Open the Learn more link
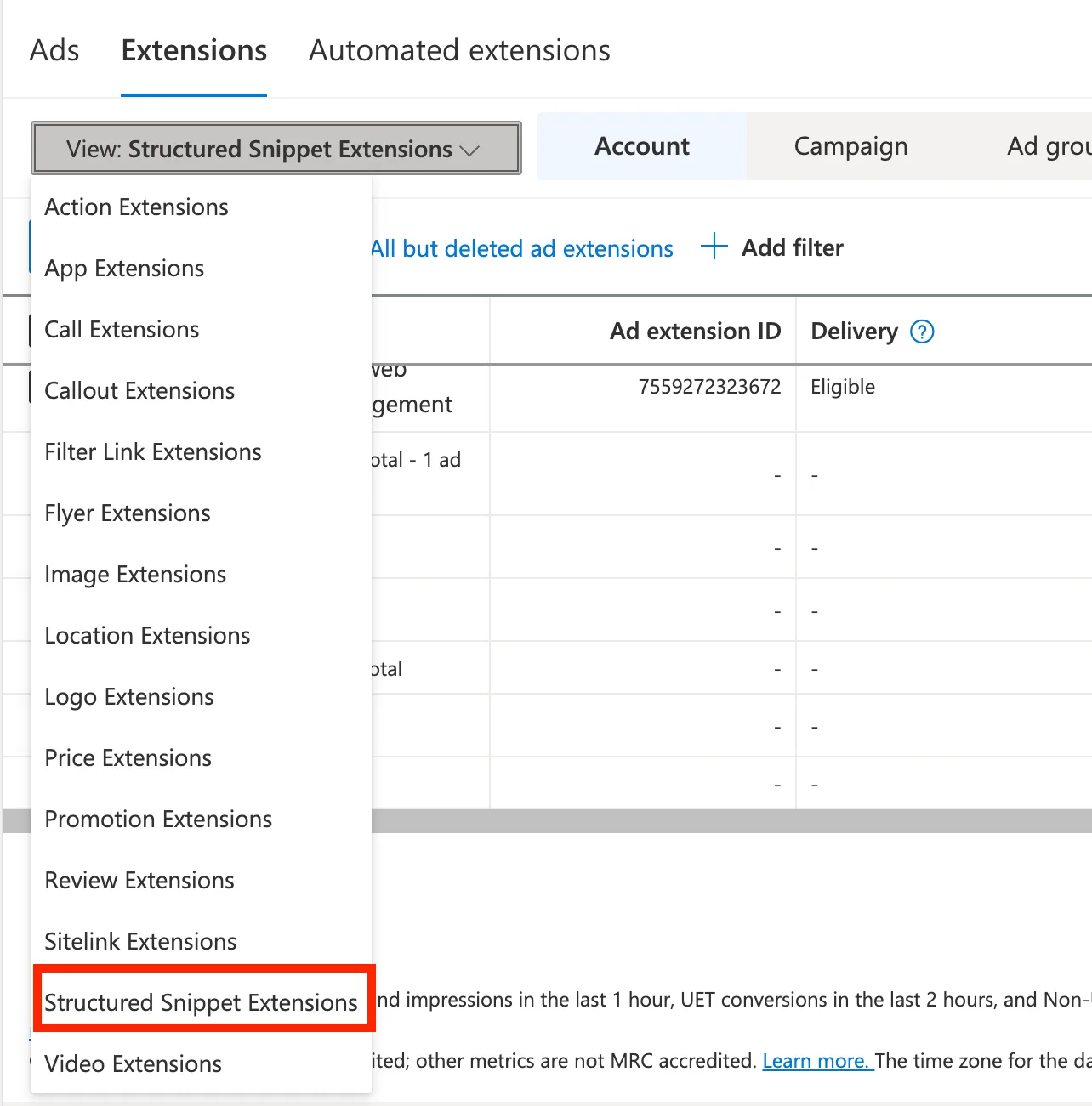 817,1061
